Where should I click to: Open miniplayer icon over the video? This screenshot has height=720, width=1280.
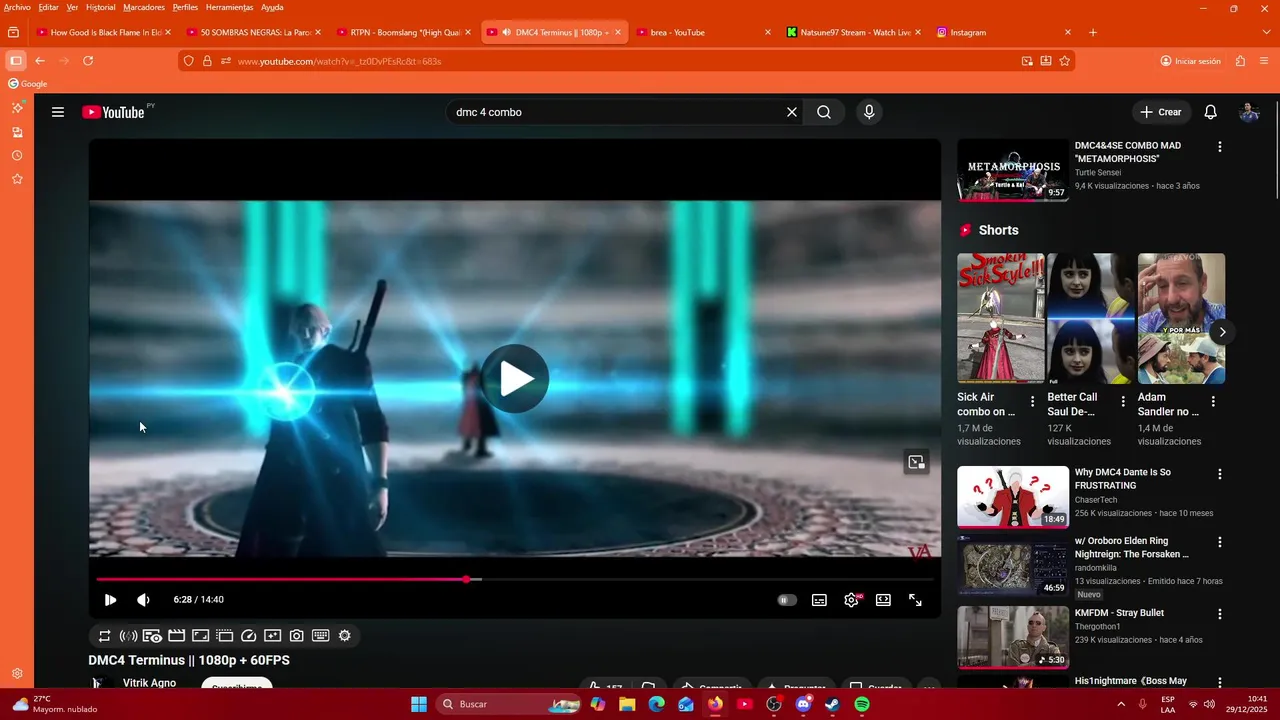(x=916, y=462)
